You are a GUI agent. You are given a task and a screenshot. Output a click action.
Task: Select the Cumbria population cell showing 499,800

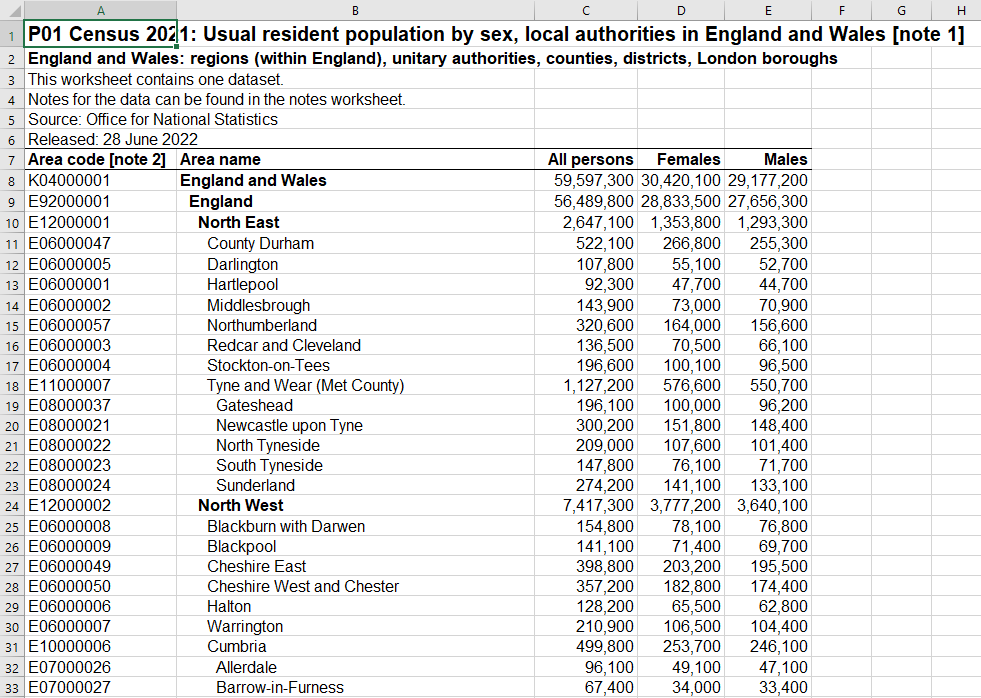586,646
